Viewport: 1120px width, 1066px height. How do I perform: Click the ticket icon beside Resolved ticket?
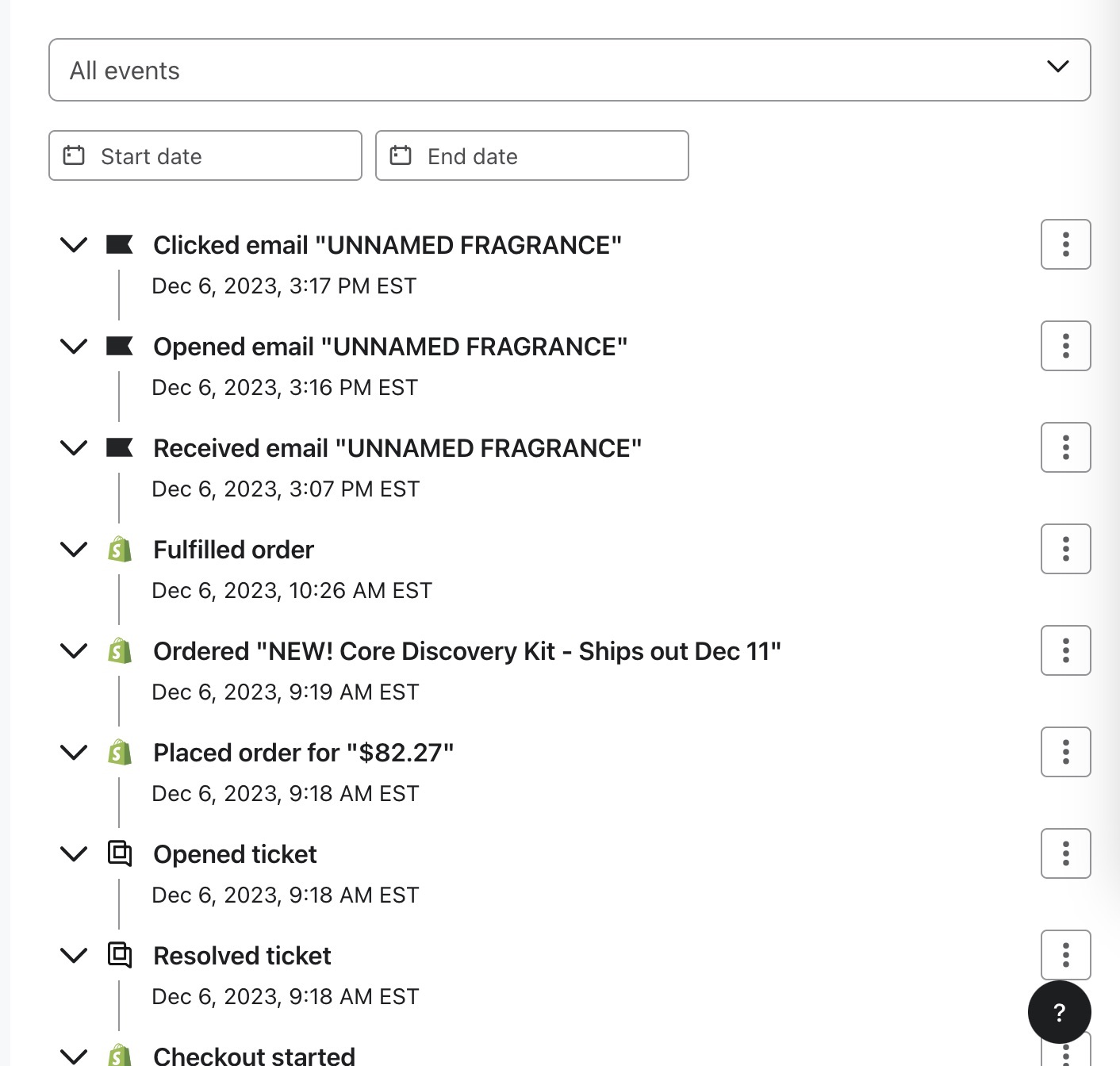[120, 956]
